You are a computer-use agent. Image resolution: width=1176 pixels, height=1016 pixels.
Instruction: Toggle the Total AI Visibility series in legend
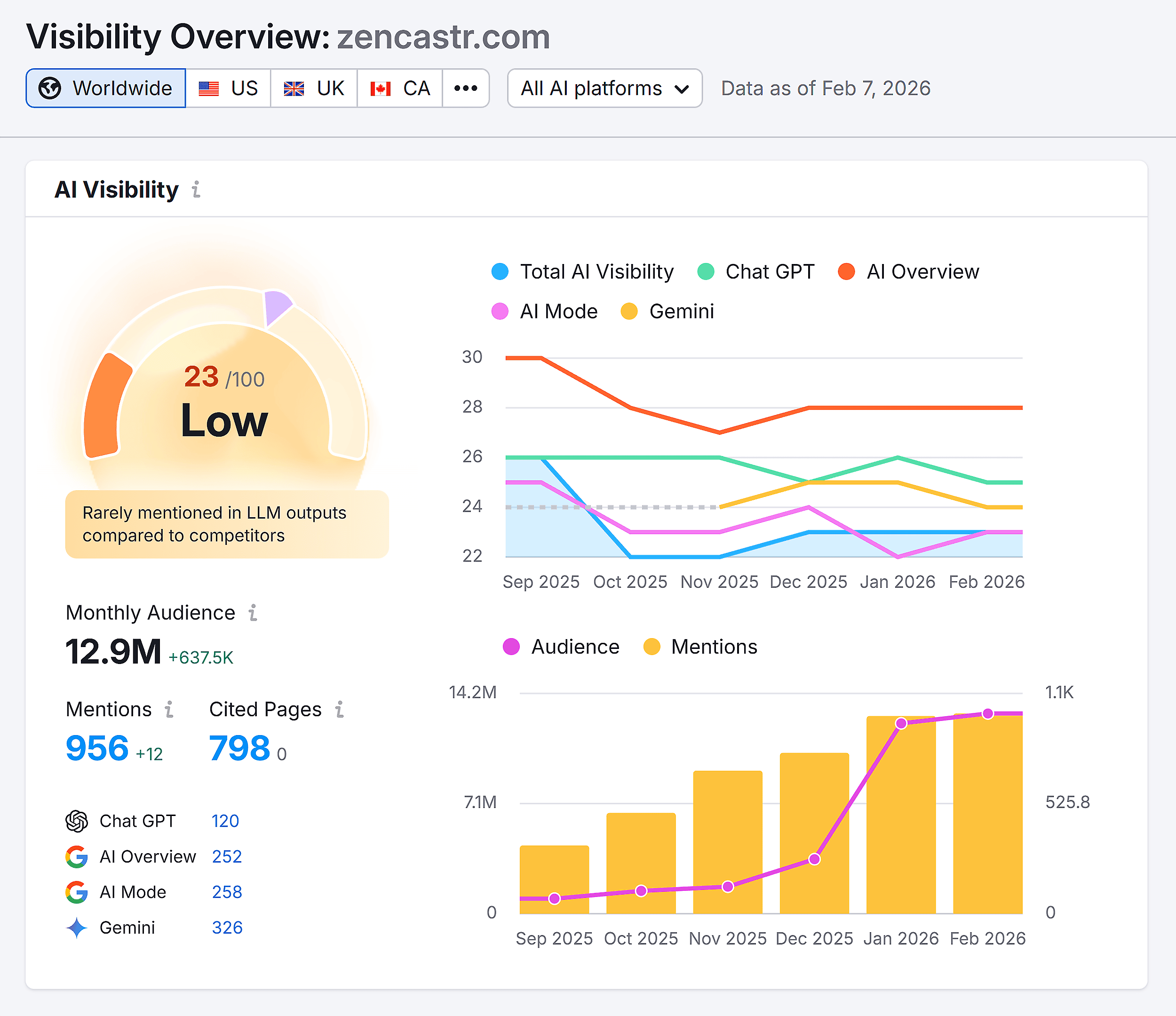tap(500, 272)
